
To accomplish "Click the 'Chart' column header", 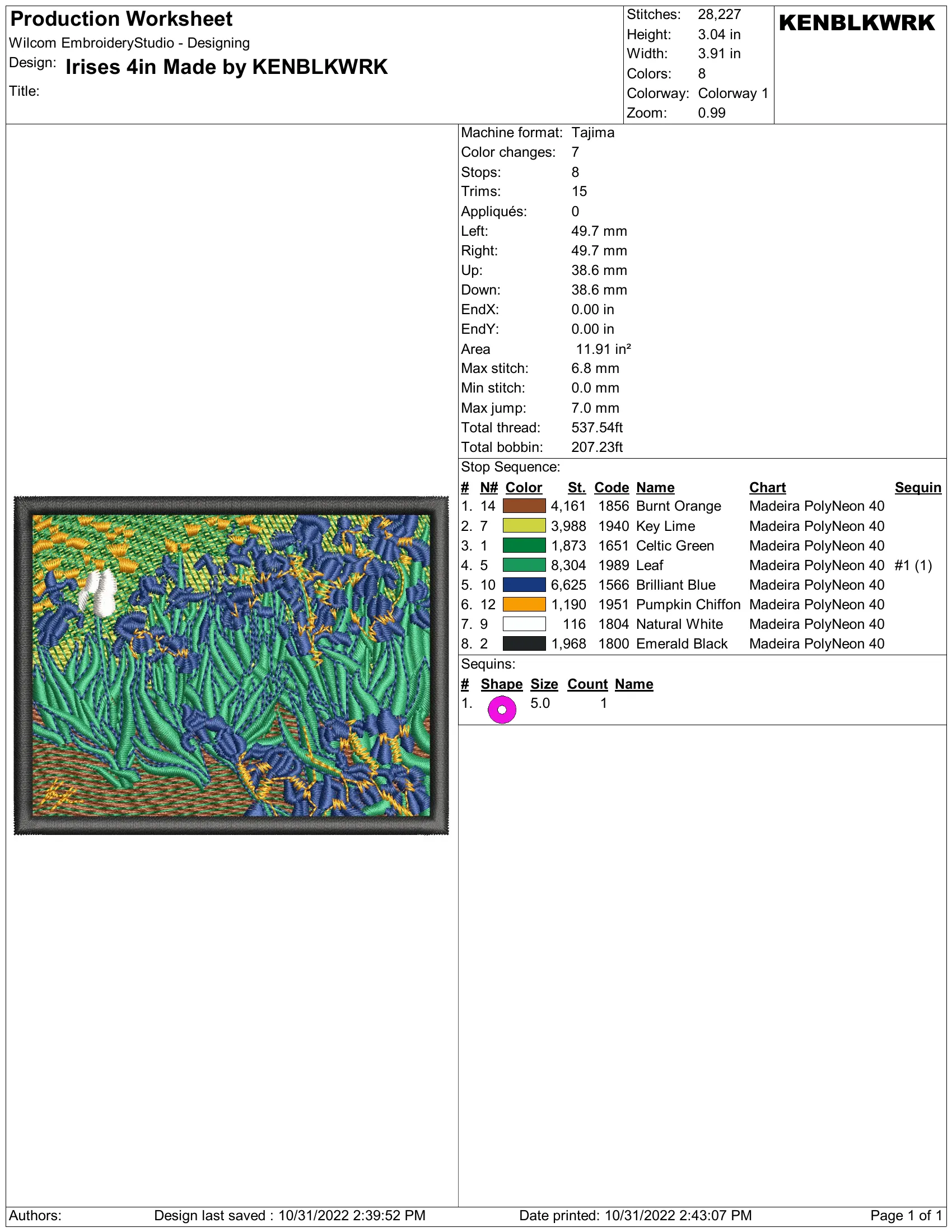I will [767, 487].
